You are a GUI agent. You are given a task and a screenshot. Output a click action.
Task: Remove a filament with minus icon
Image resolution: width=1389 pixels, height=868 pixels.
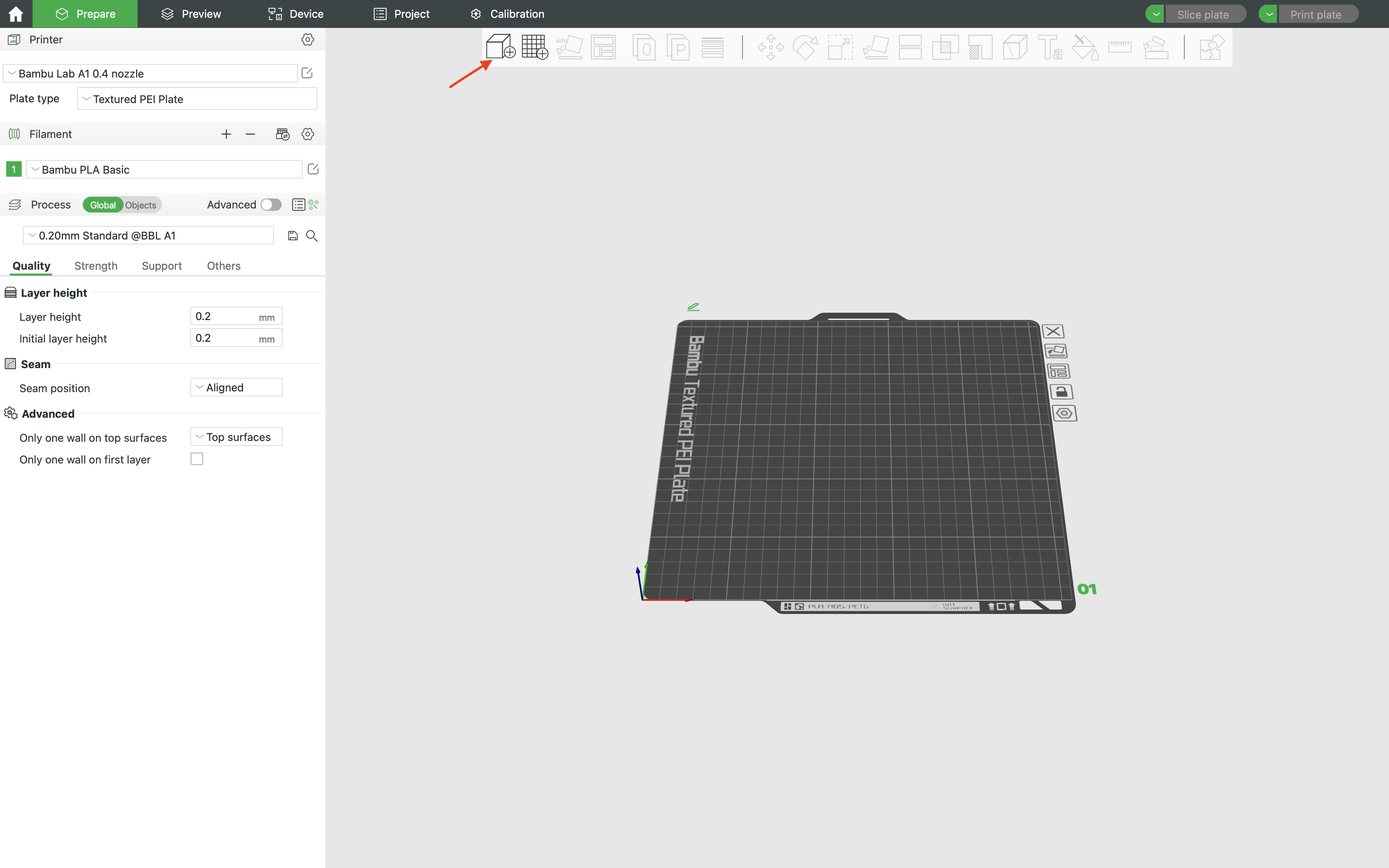(250, 134)
